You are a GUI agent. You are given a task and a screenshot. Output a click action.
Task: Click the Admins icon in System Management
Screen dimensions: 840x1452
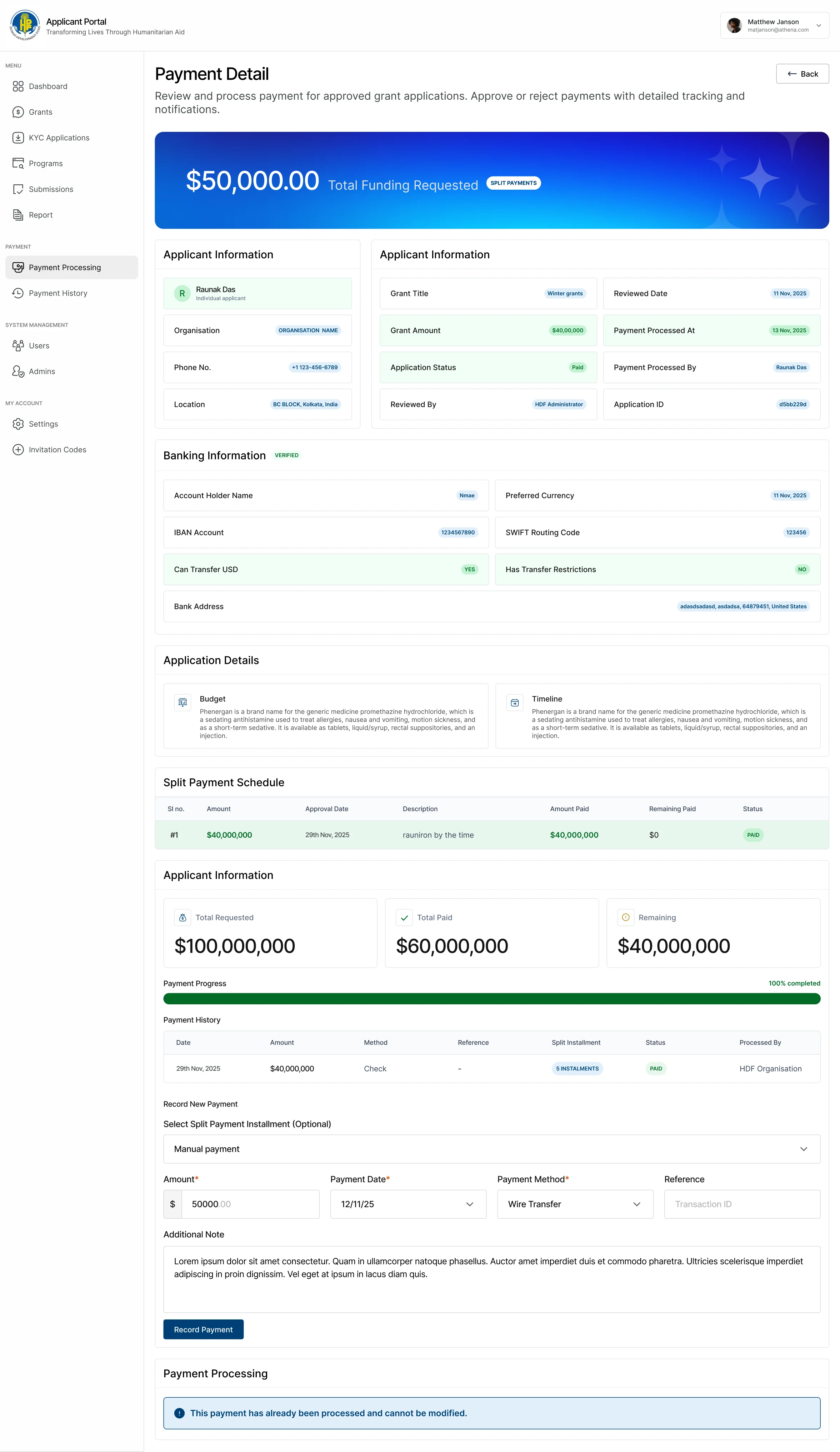point(18,371)
